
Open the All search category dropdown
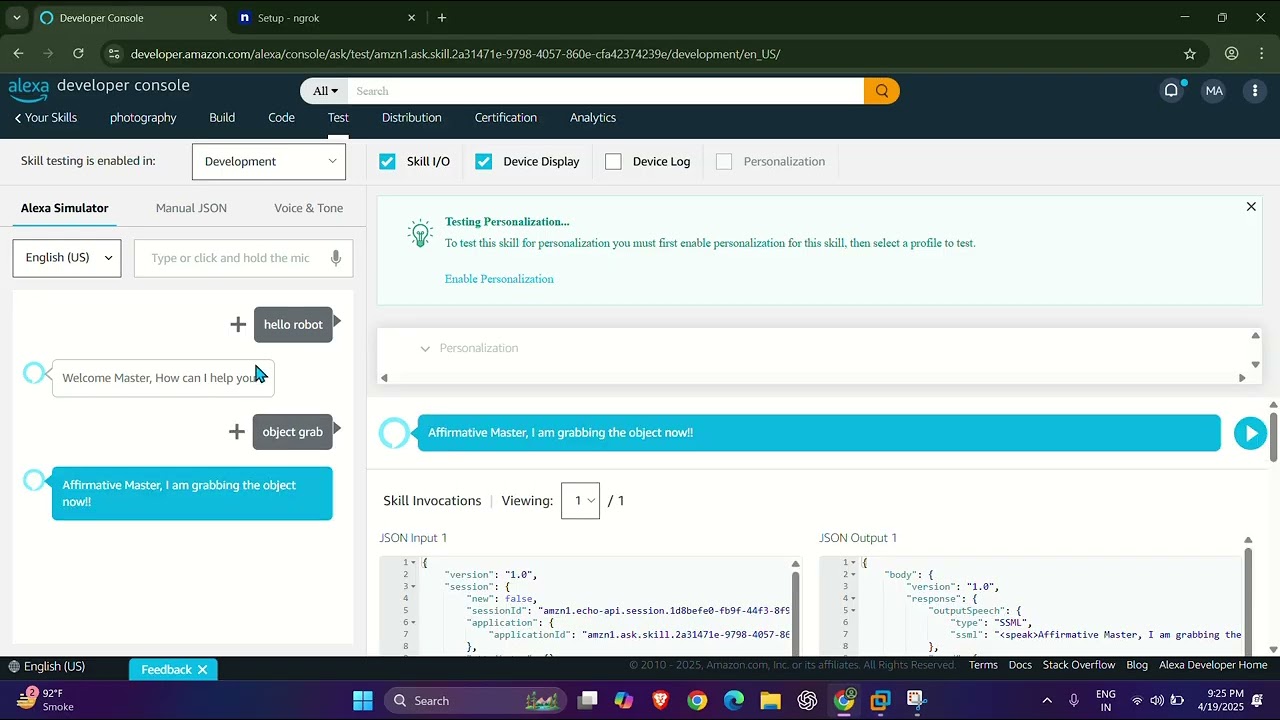coord(325,91)
